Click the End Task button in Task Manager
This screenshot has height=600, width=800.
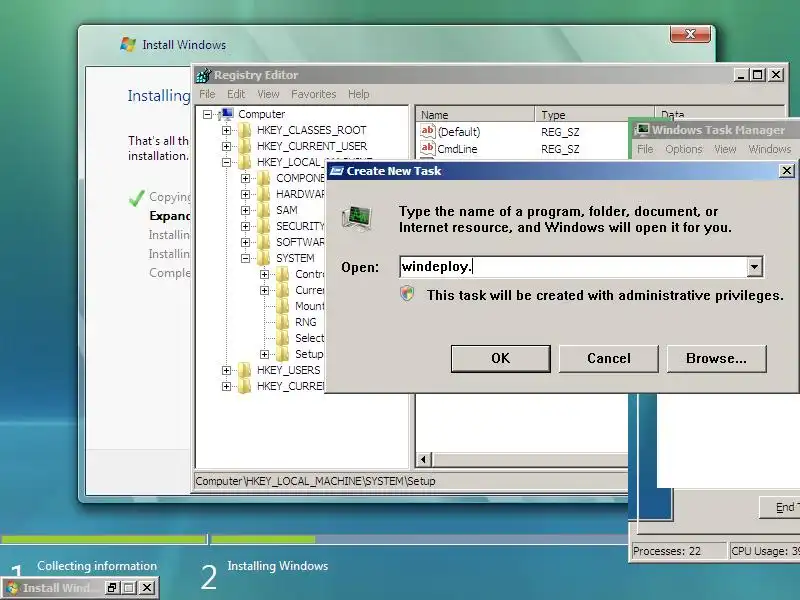click(x=780, y=507)
